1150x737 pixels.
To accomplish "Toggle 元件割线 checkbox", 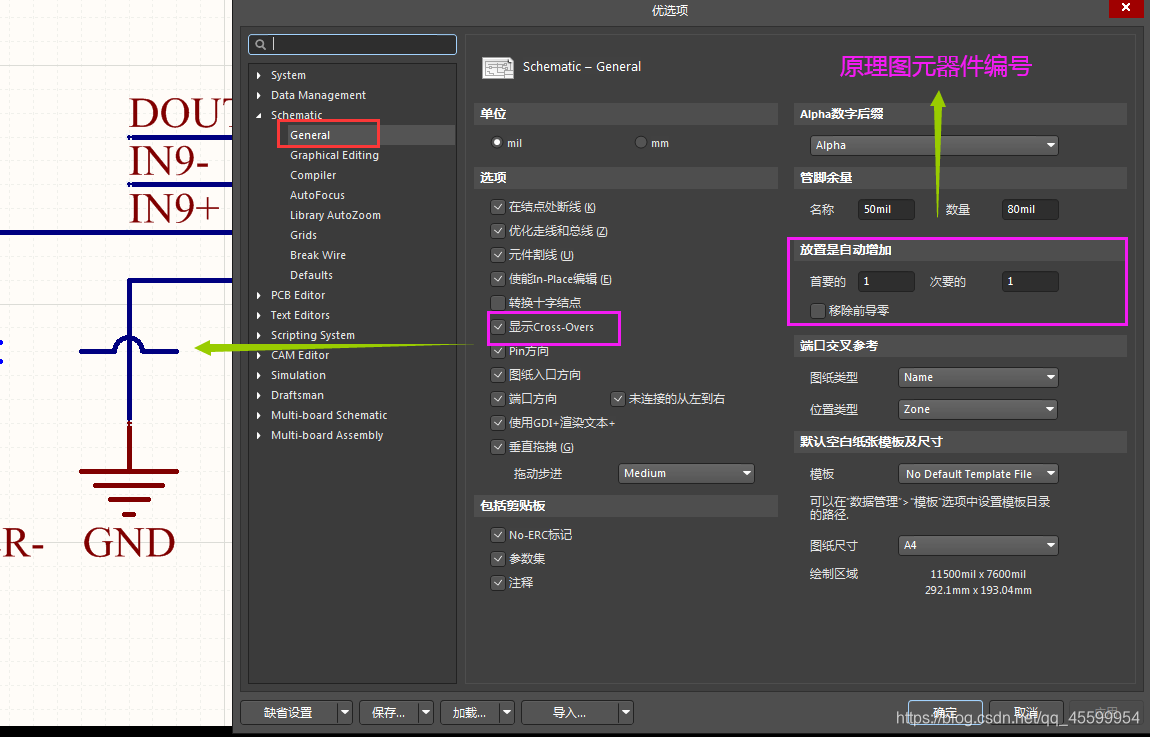I will coord(498,255).
